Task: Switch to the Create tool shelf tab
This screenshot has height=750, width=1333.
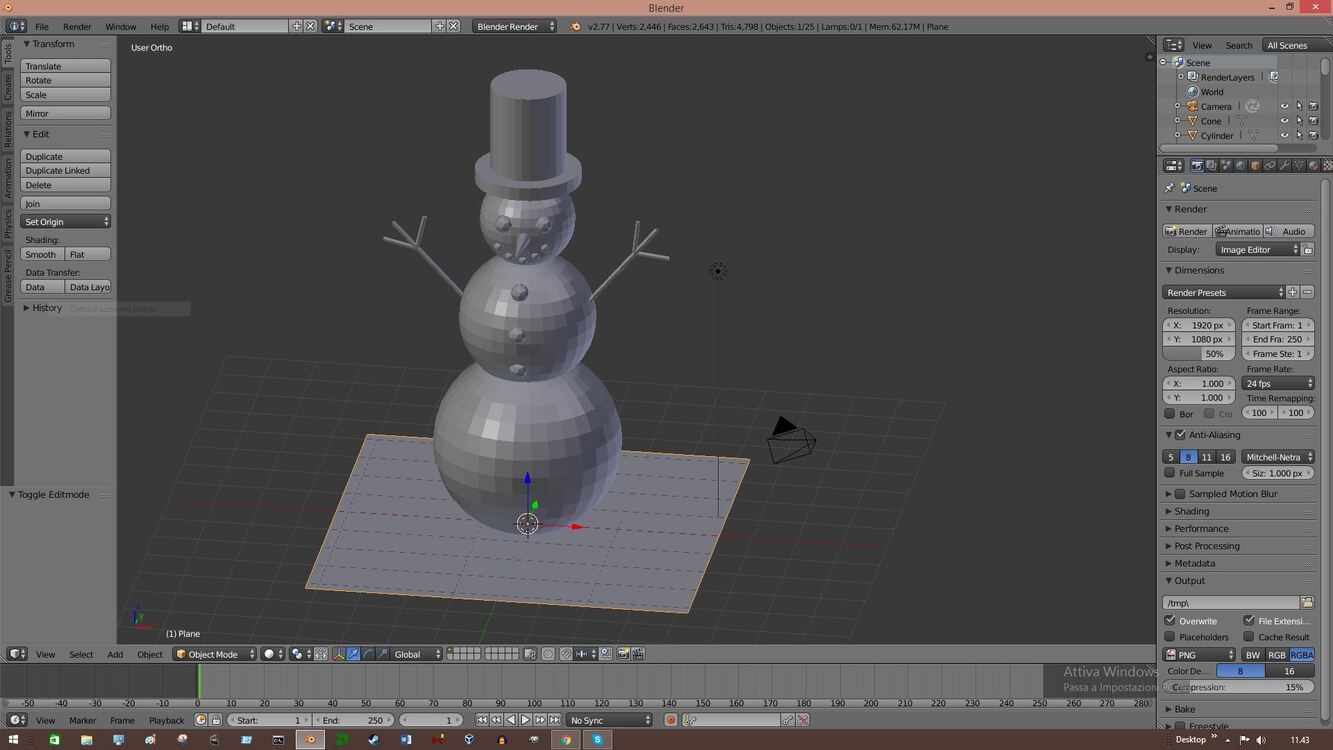Action: [x=8, y=87]
